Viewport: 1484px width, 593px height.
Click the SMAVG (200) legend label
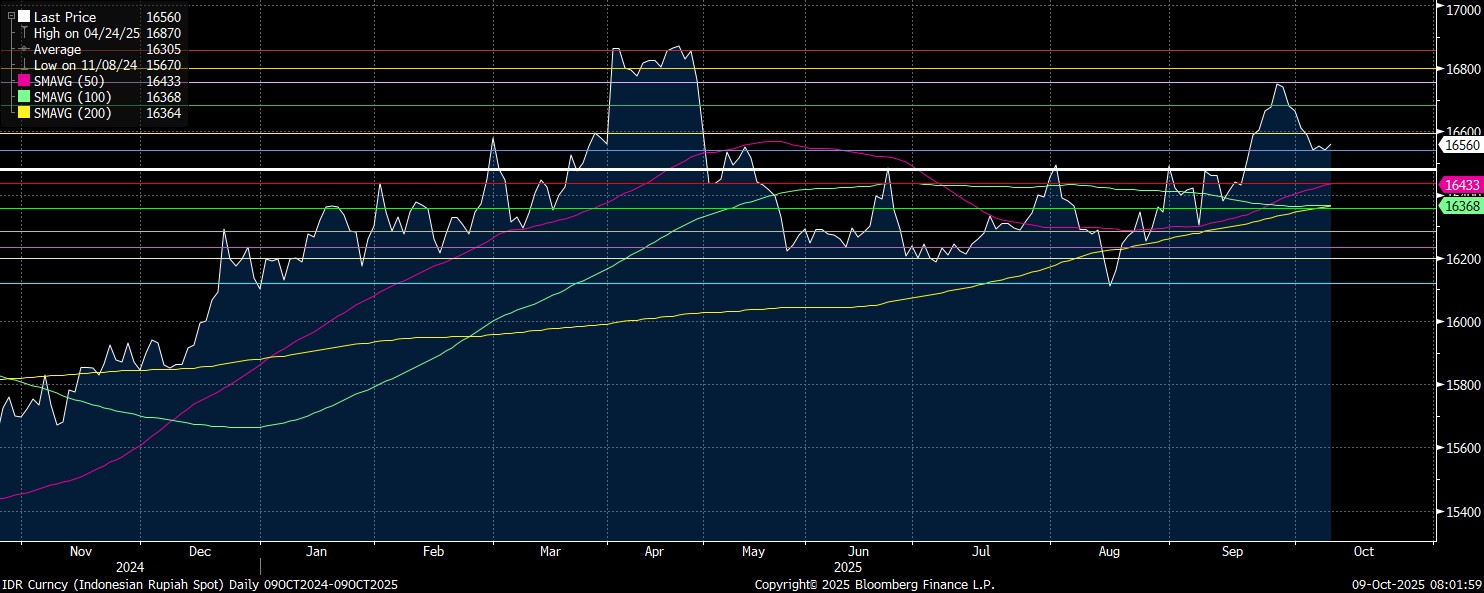coord(72,113)
